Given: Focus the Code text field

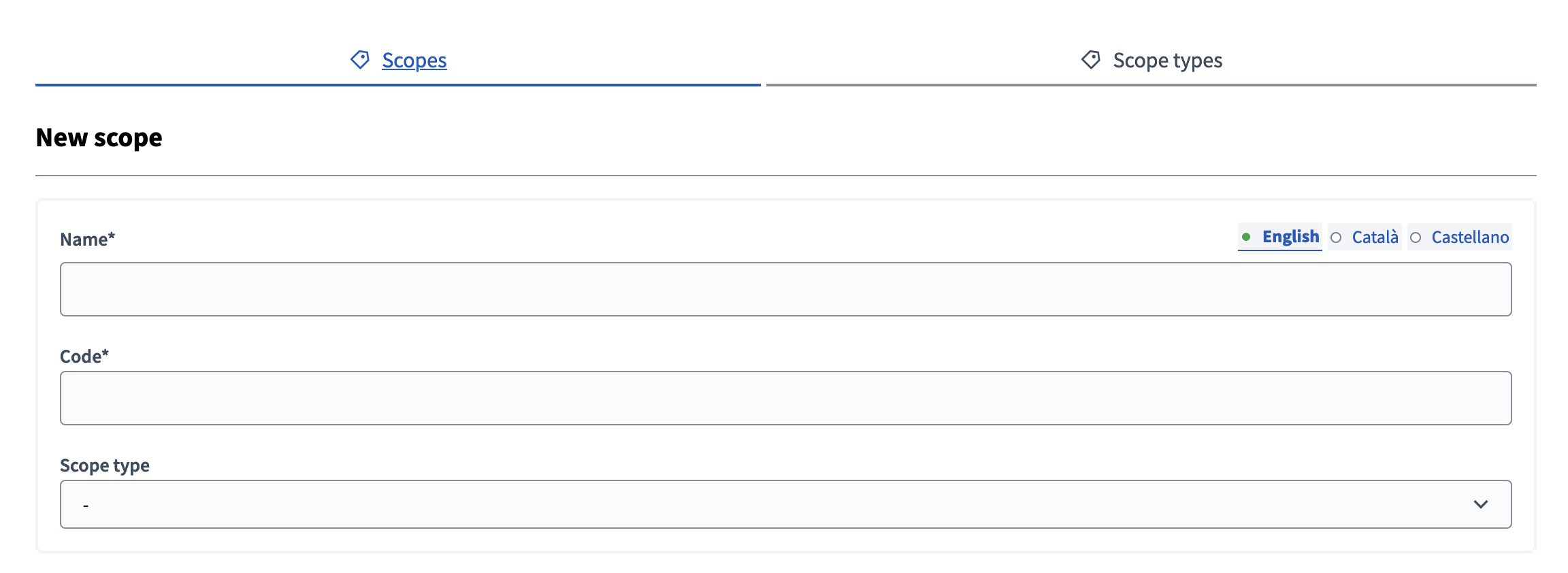Looking at the screenshot, I should (x=785, y=398).
